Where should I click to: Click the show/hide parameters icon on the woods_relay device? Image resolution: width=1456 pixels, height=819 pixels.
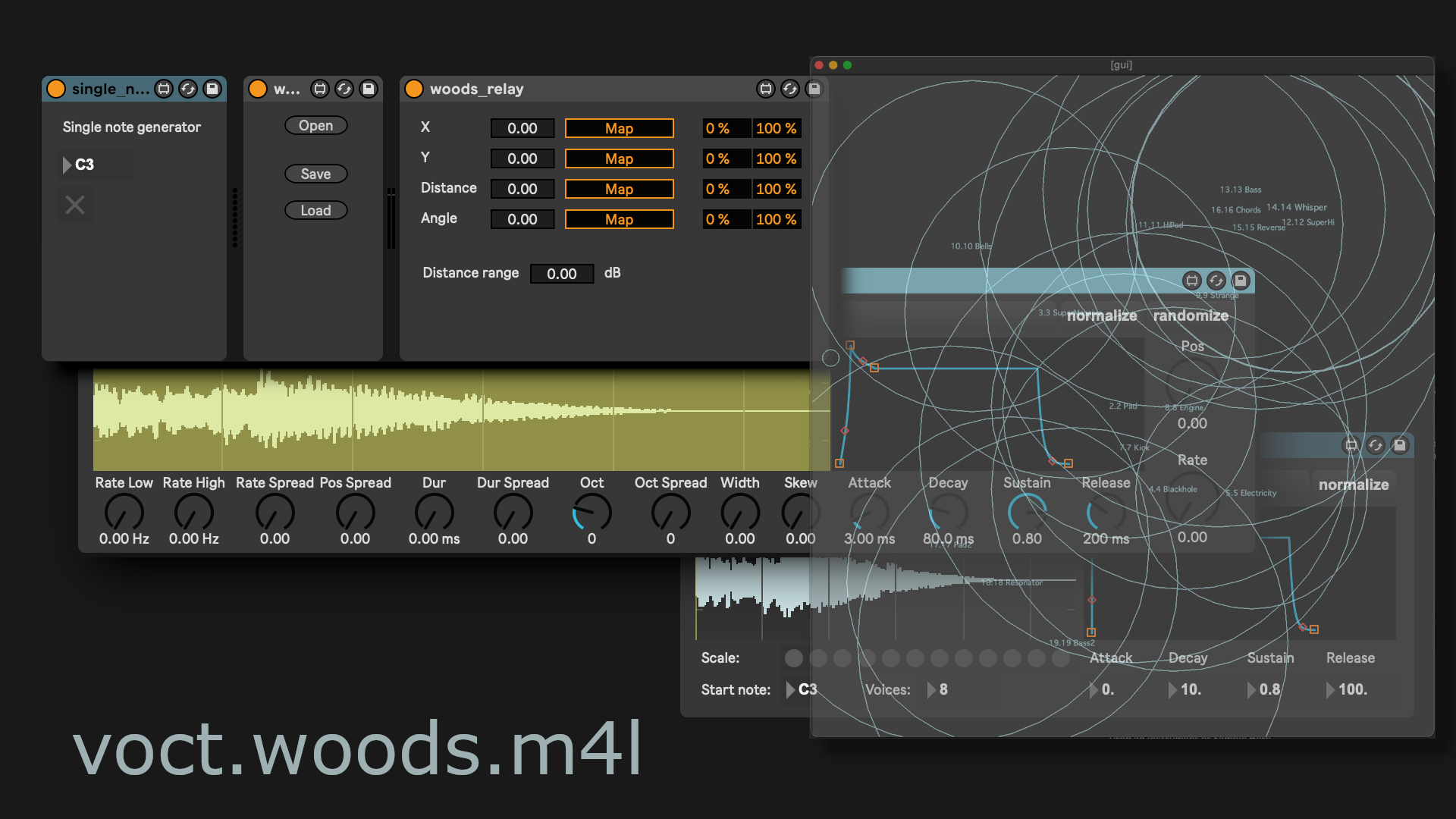click(766, 89)
